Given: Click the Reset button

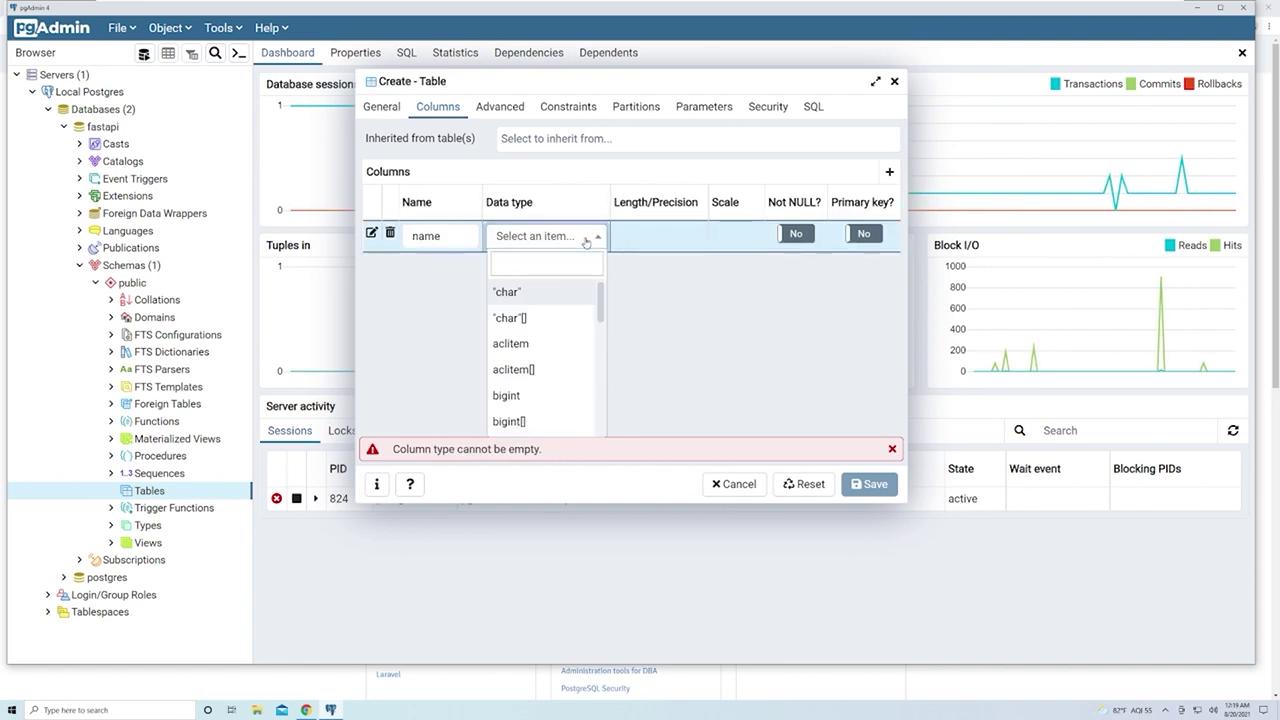Looking at the screenshot, I should [x=804, y=484].
